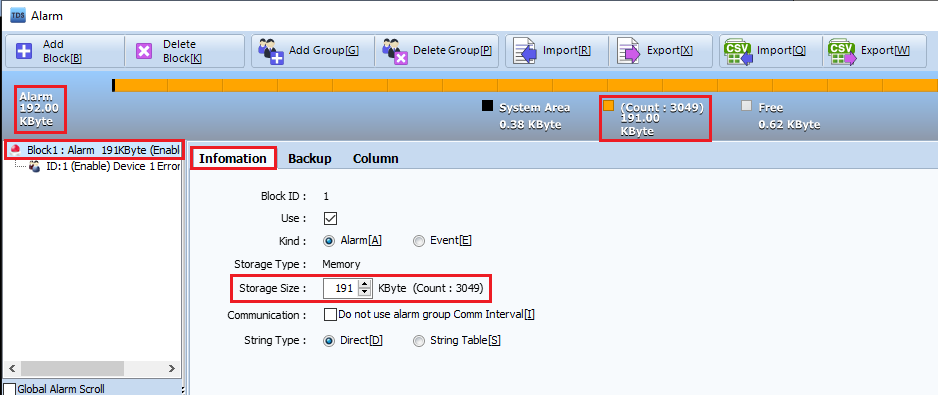Select the Direct[D] string type

328,341
